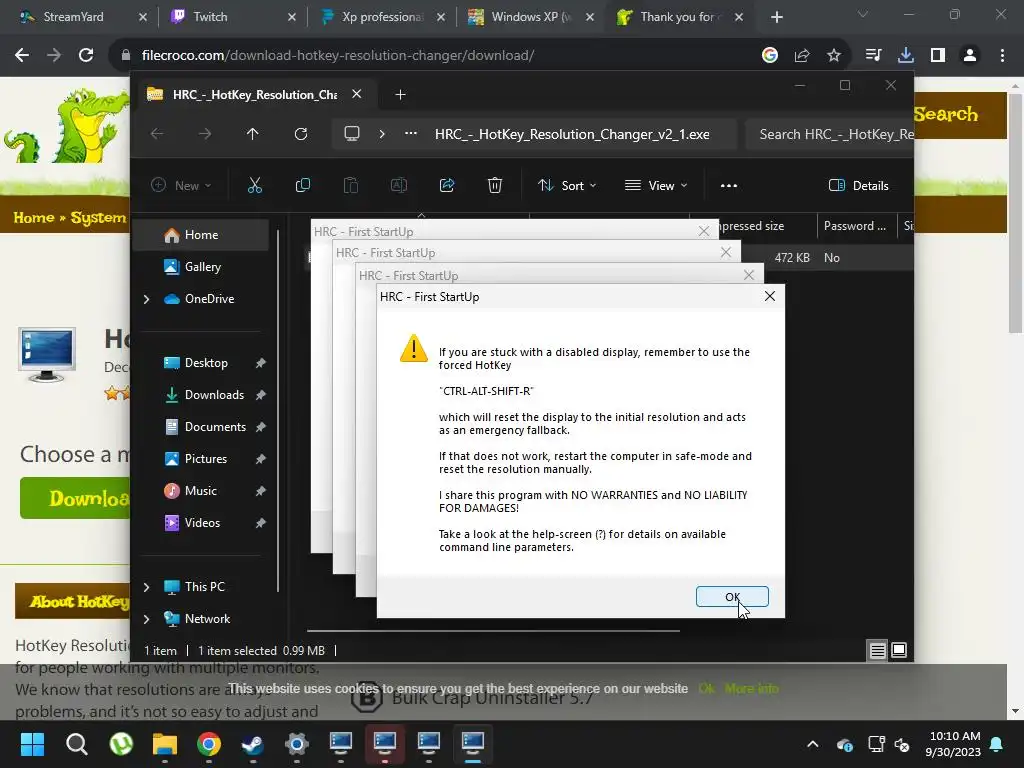Image resolution: width=1024 pixels, height=768 pixels.
Task: Go up one folder in File Explorer
Action: pos(253,134)
